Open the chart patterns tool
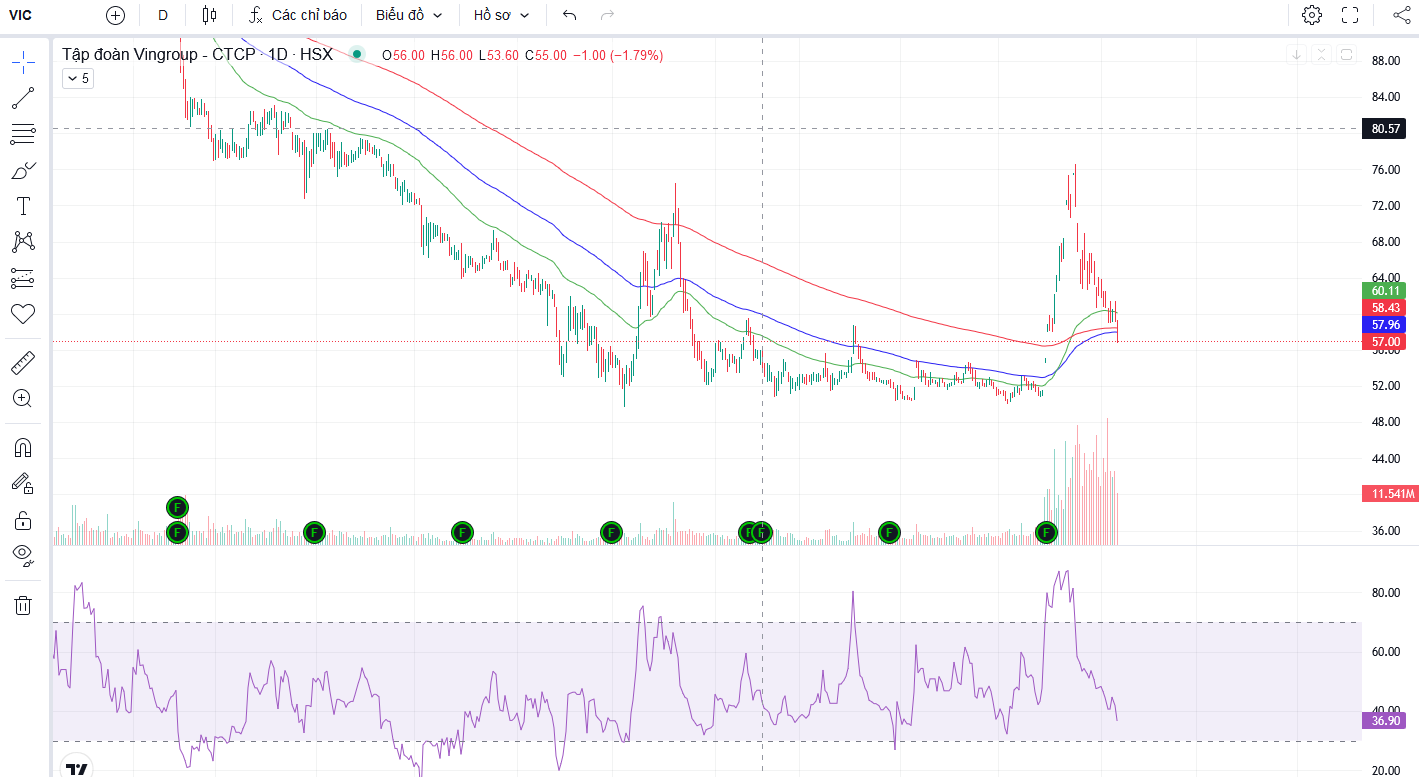1419x777 pixels. 23,242
